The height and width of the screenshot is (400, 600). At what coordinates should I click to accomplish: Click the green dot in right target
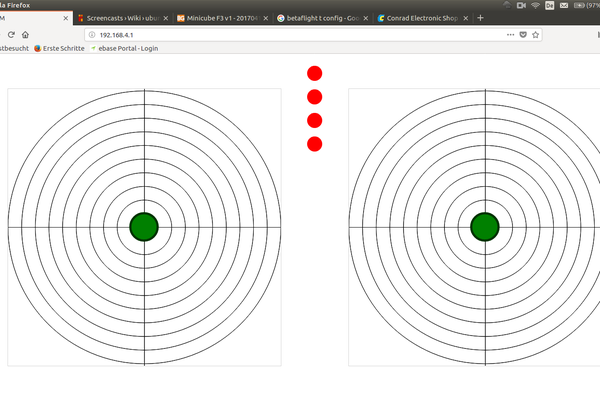pyautogui.click(x=485, y=227)
